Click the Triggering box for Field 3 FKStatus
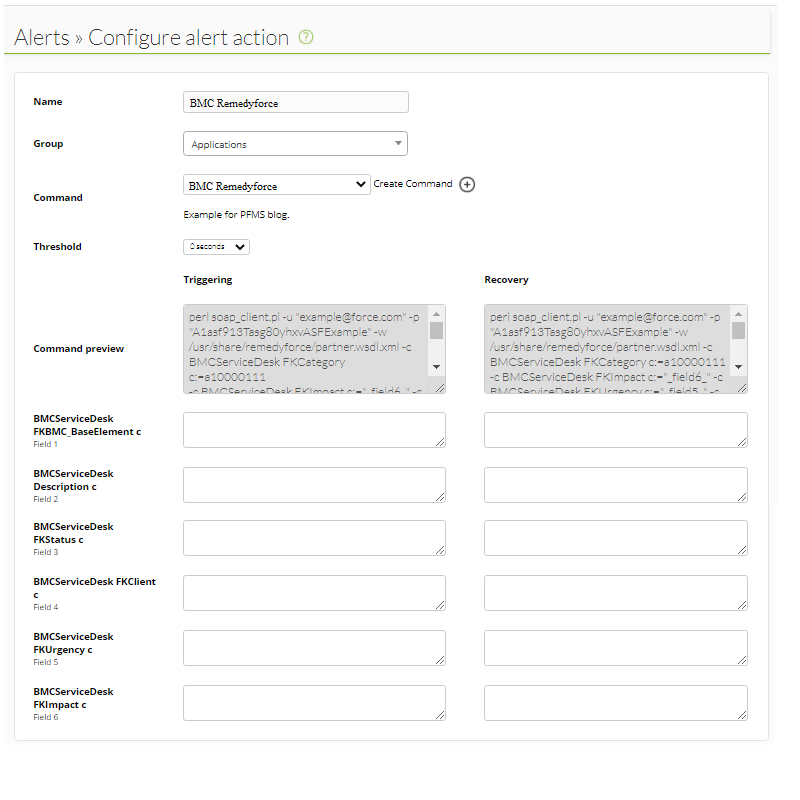Viewport: 800px width, 800px height. click(x=314, y=538)
